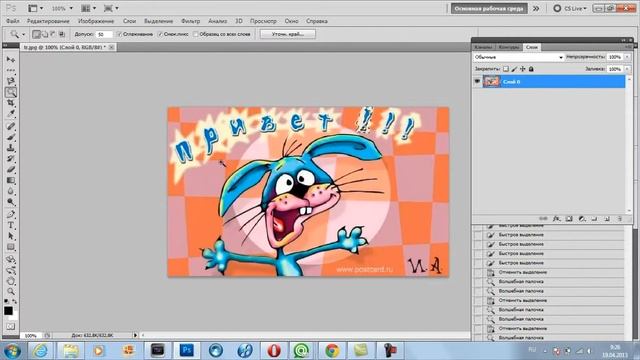Toggle lock transparent pixels
Screen dimensions: 640x360
click(506, 69)
